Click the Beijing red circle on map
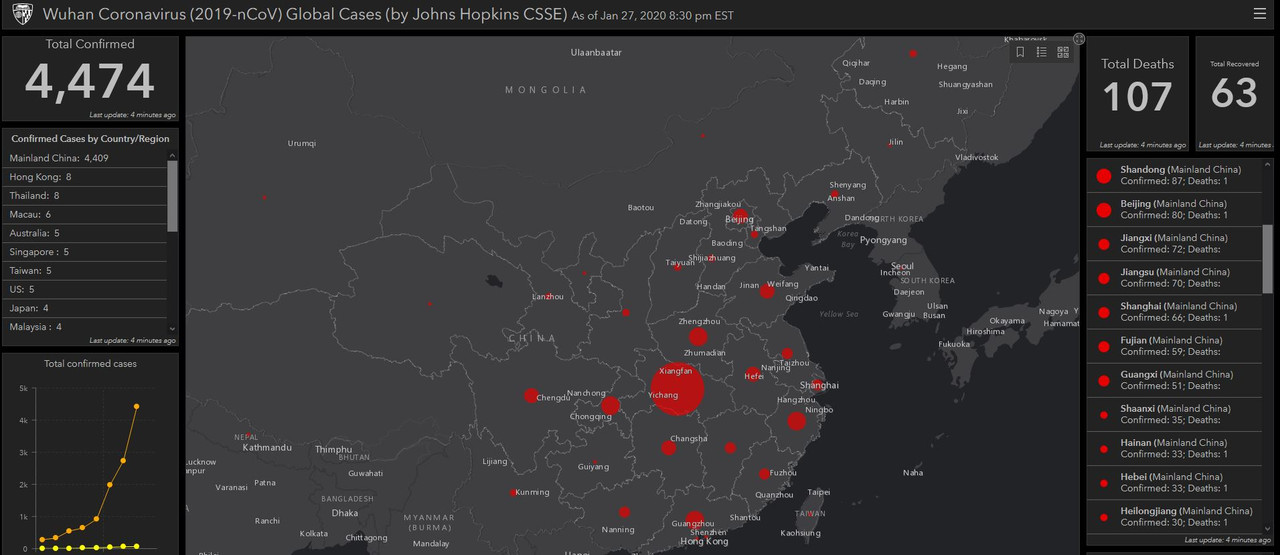This screenshot has width=1280, height=555. coord(740,217)
